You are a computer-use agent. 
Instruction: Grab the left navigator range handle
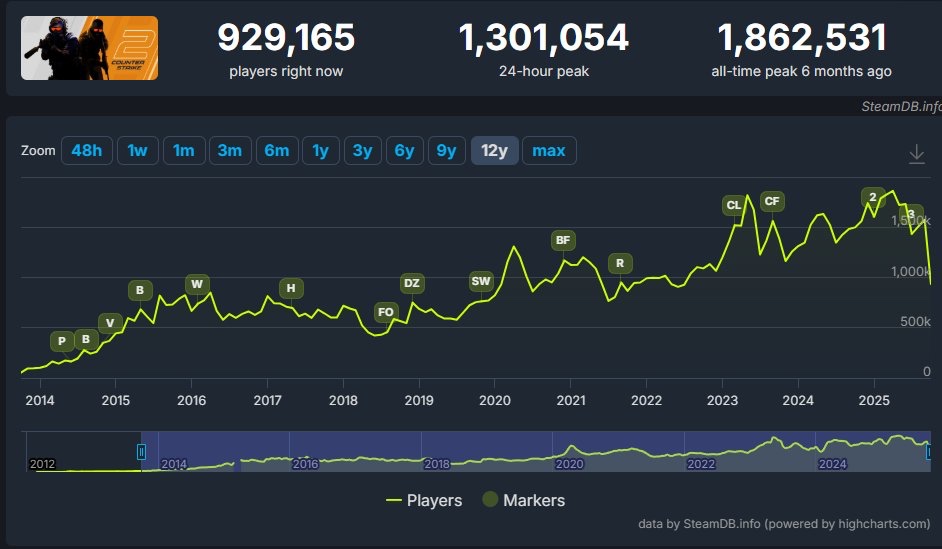tap(141, 452)
